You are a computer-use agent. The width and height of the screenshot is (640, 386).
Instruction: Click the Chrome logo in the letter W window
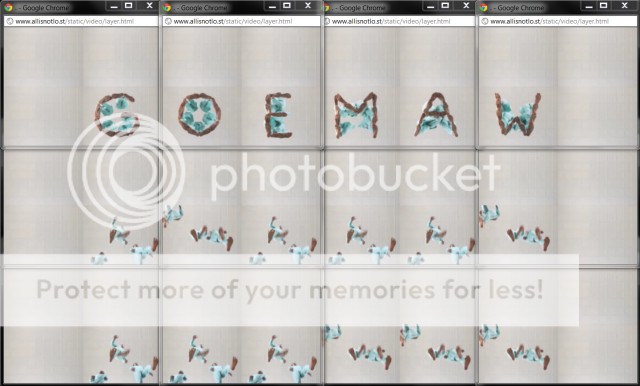[x=484, y=7]
